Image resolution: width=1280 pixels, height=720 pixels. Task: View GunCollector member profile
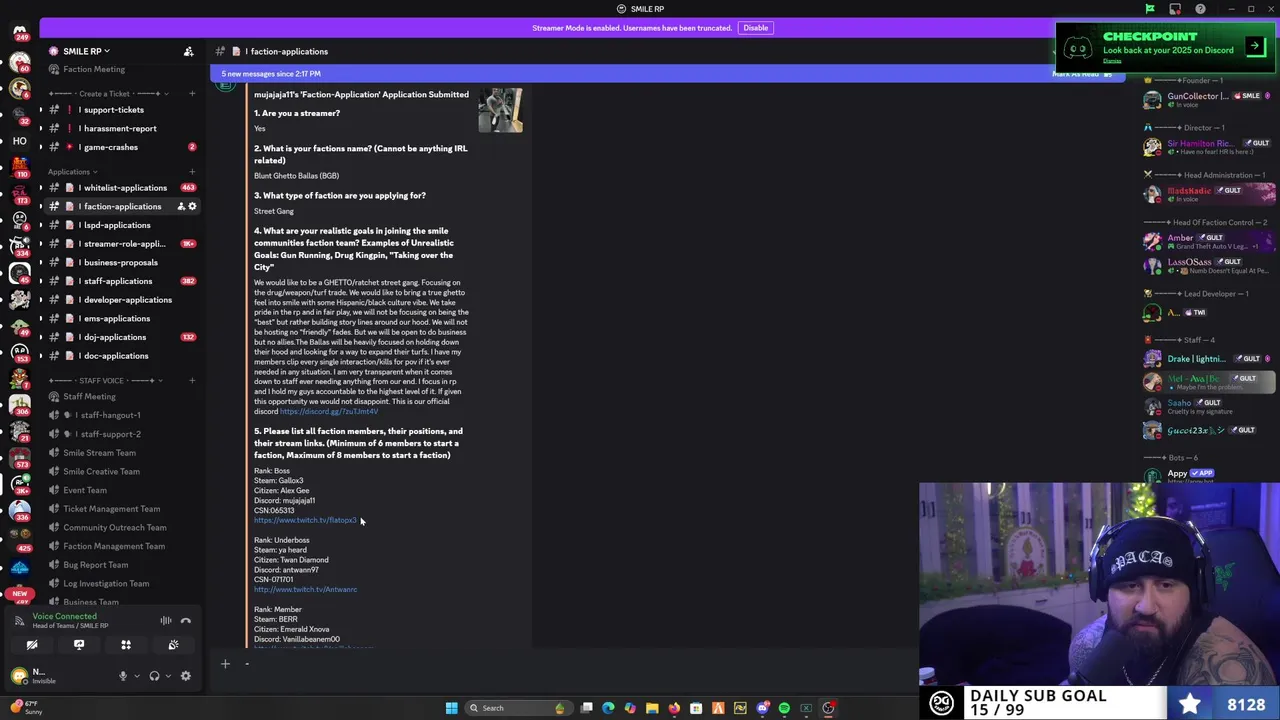click(x=1210, y=99)
